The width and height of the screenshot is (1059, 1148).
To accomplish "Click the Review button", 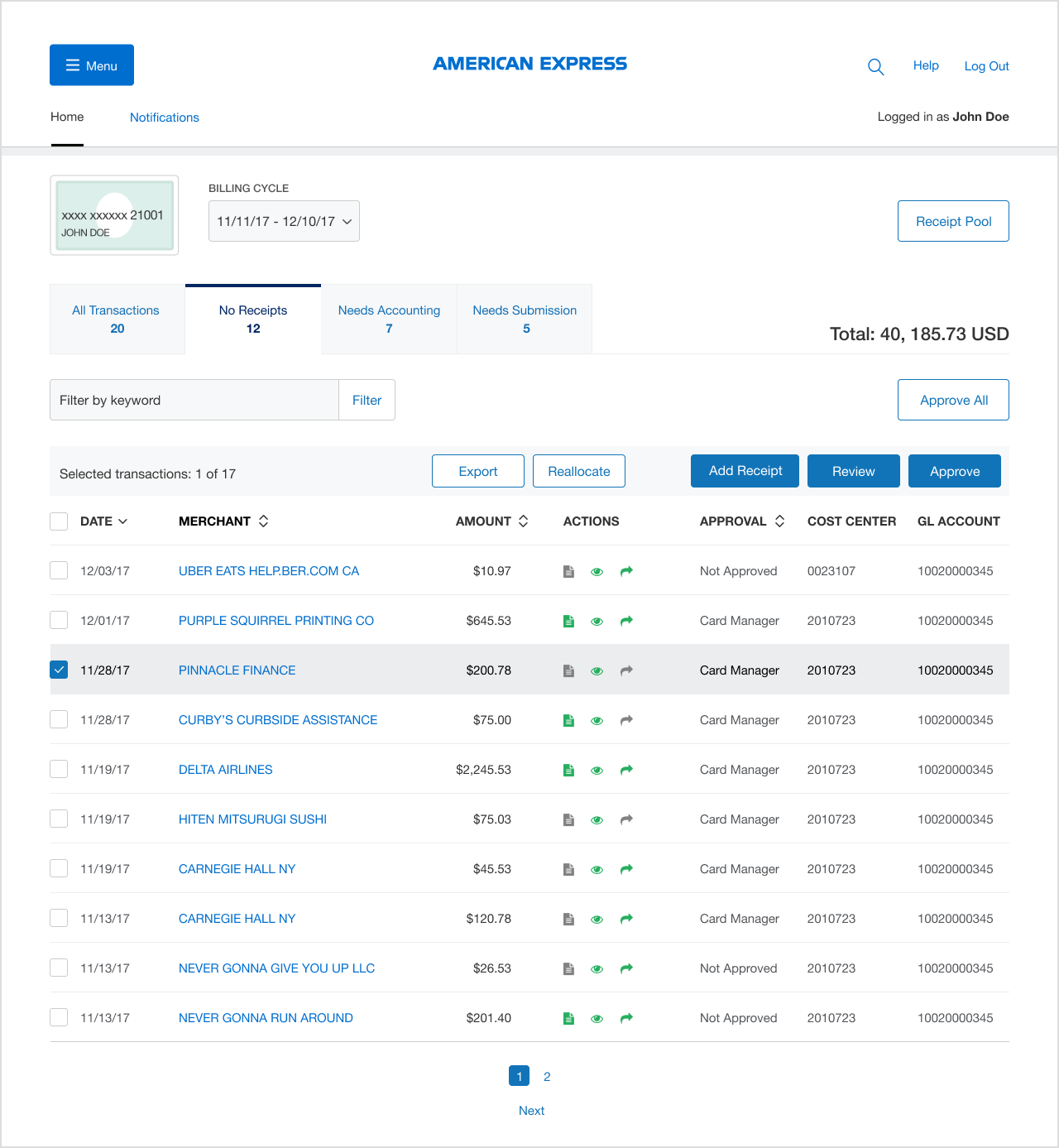I will (853, 471).
